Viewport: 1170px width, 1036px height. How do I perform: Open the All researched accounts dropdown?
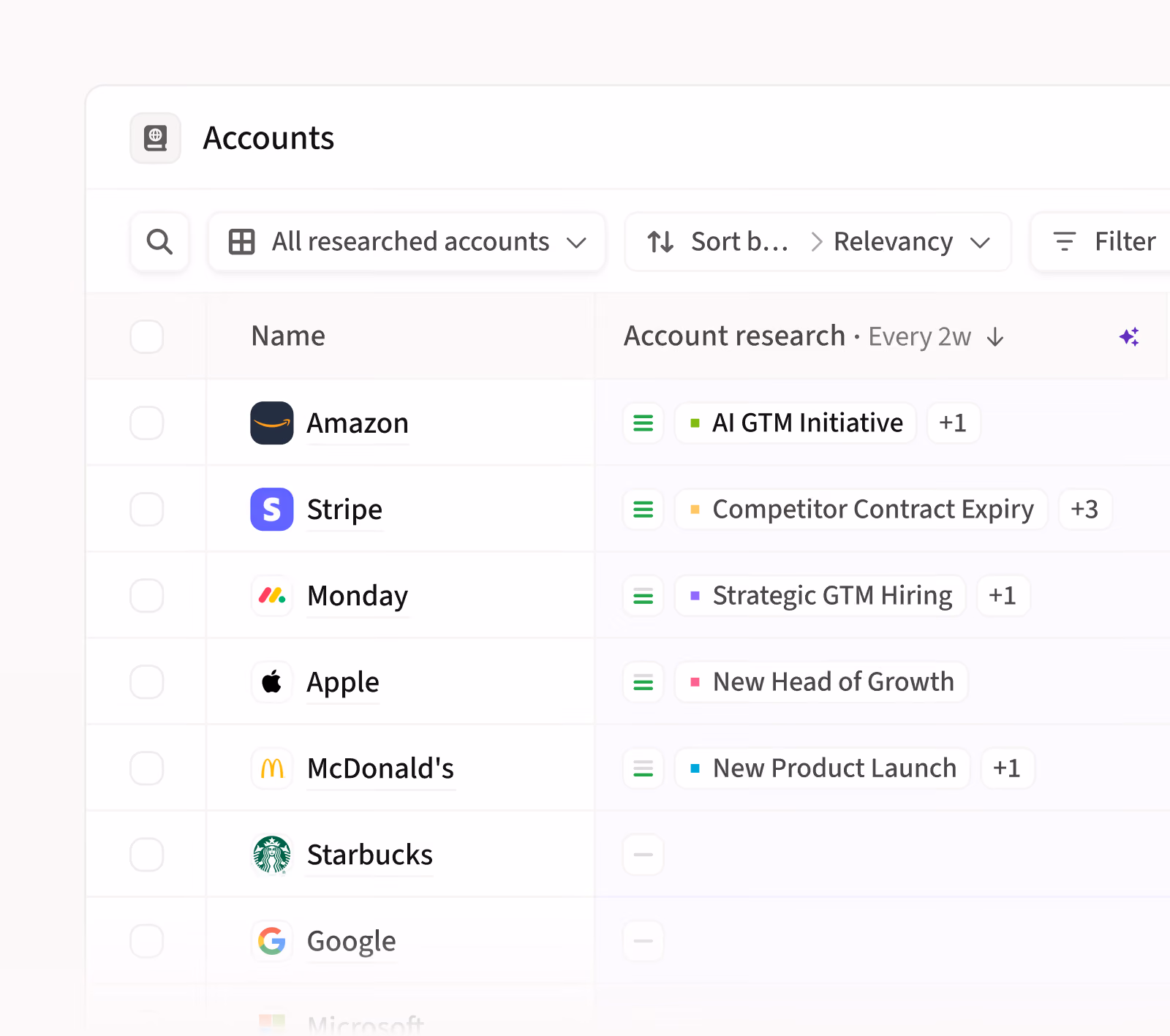pos(407,242)
